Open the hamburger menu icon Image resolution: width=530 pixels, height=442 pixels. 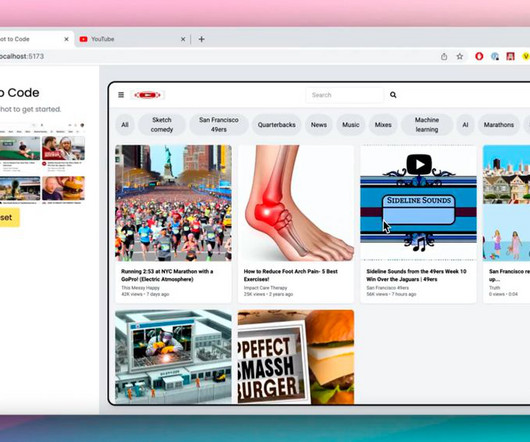121,95
